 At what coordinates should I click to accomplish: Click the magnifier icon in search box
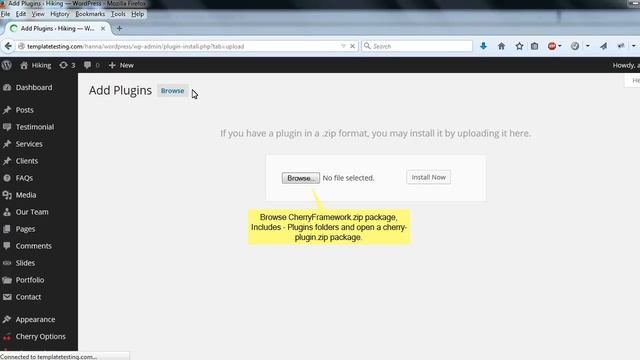point(367,46)
